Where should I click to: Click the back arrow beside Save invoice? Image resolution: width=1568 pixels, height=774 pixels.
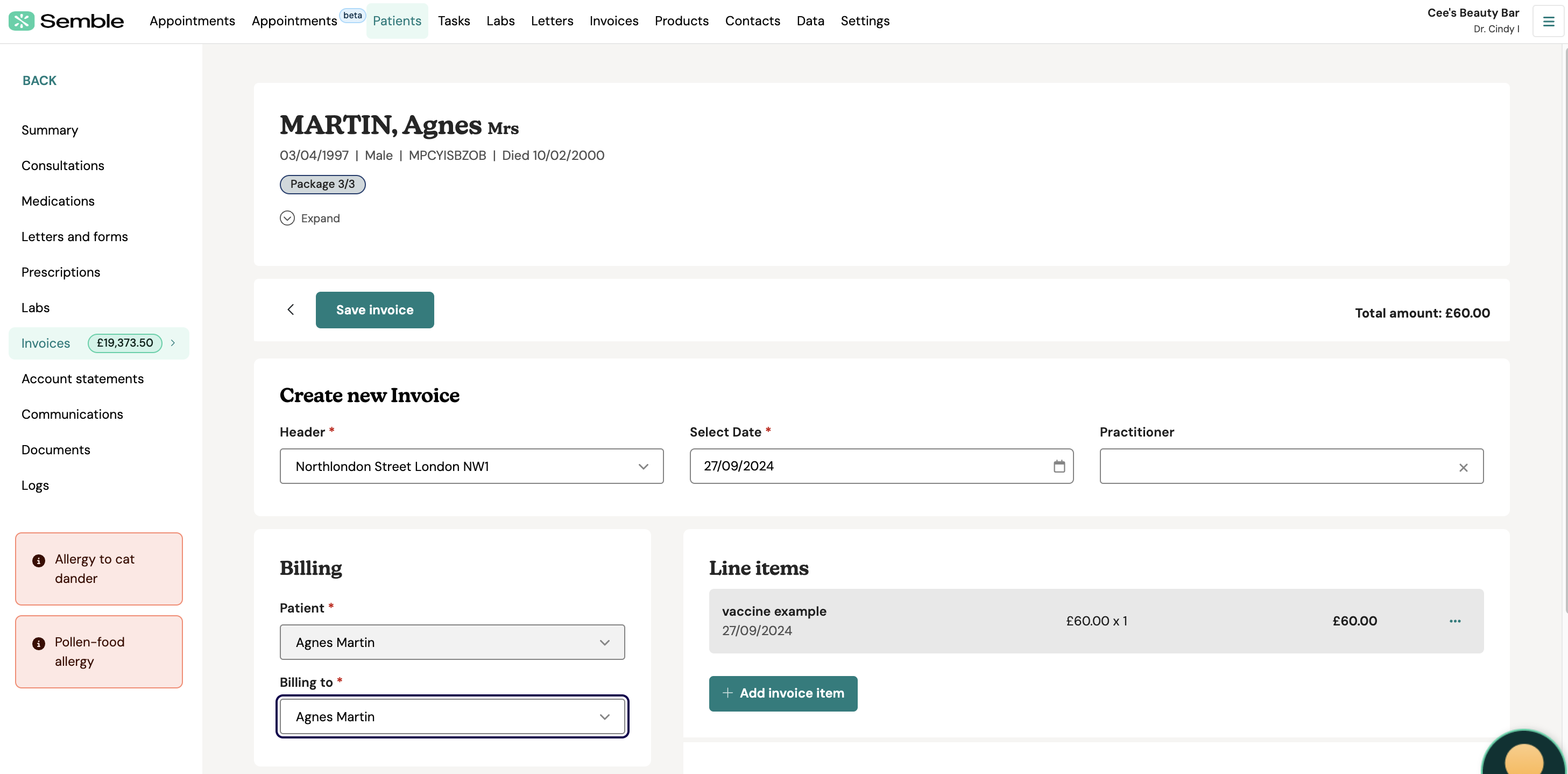[x=291, y=309]
